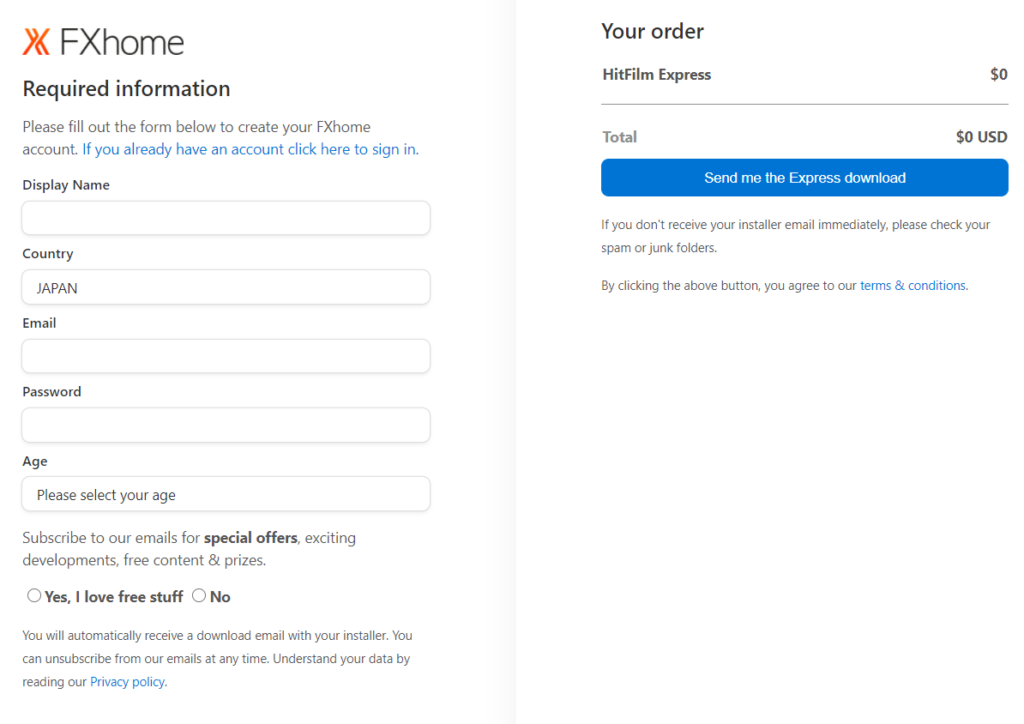This screenshot has height=724, width=1024.
Task: Select the No subscription radio button
Action: point(199,595)
